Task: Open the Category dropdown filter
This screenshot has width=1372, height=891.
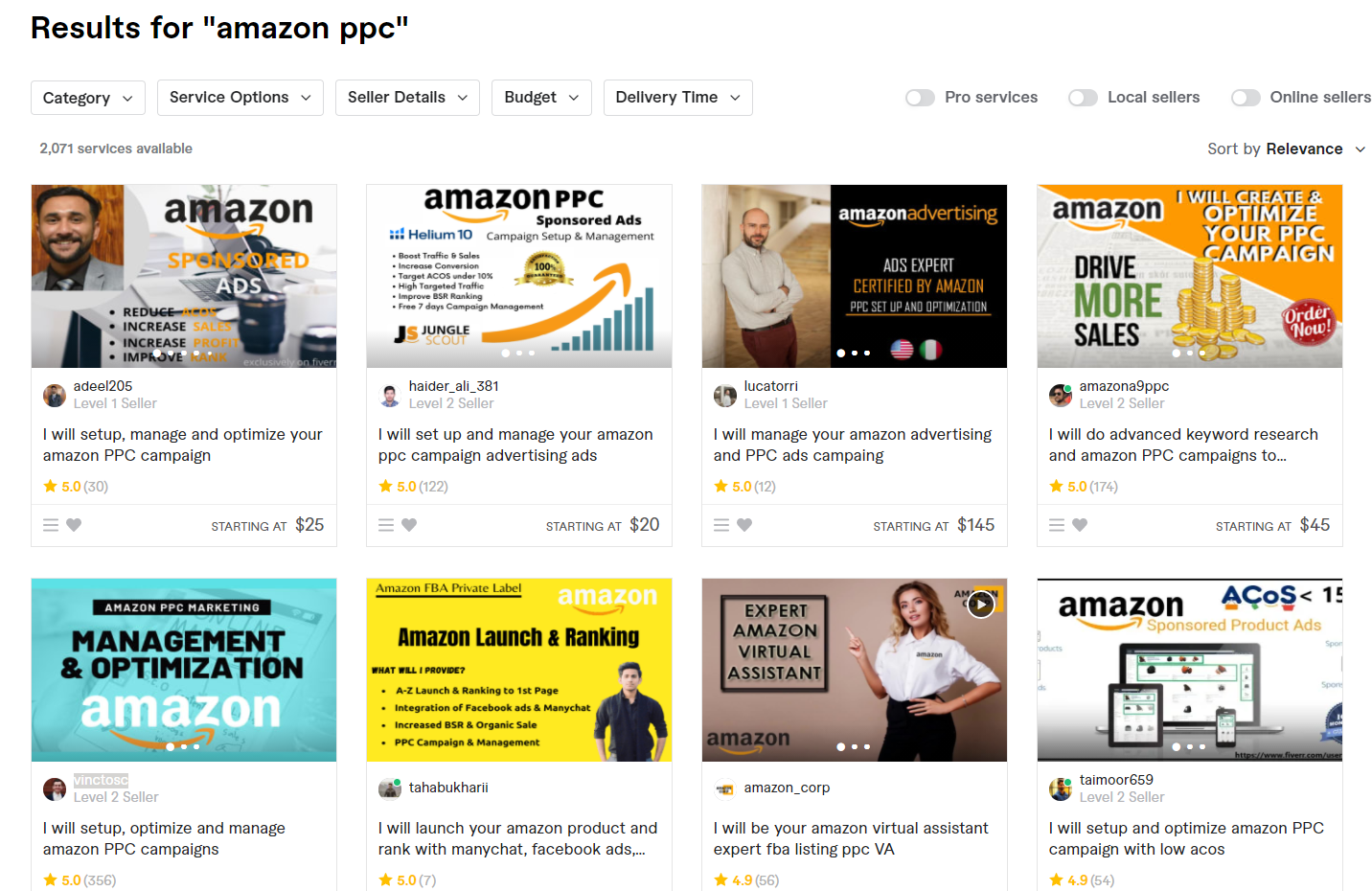Action: coord(88,98)
